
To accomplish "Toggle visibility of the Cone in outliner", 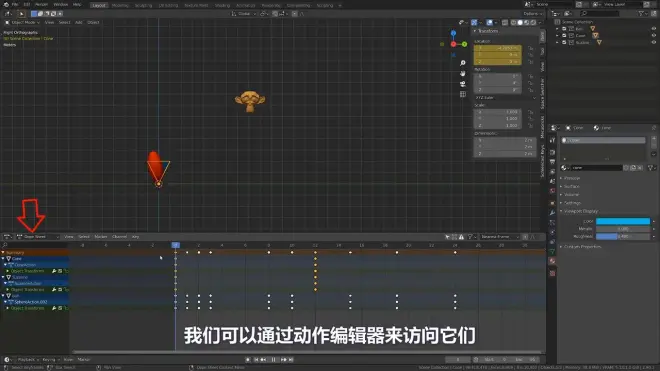I will click(x=654, y=35).
